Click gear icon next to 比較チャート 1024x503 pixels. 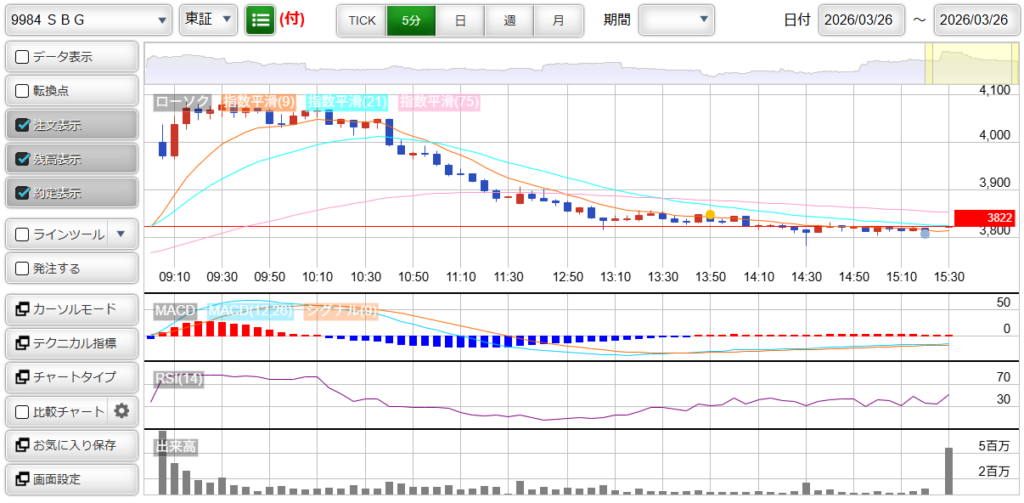(122, 411)
